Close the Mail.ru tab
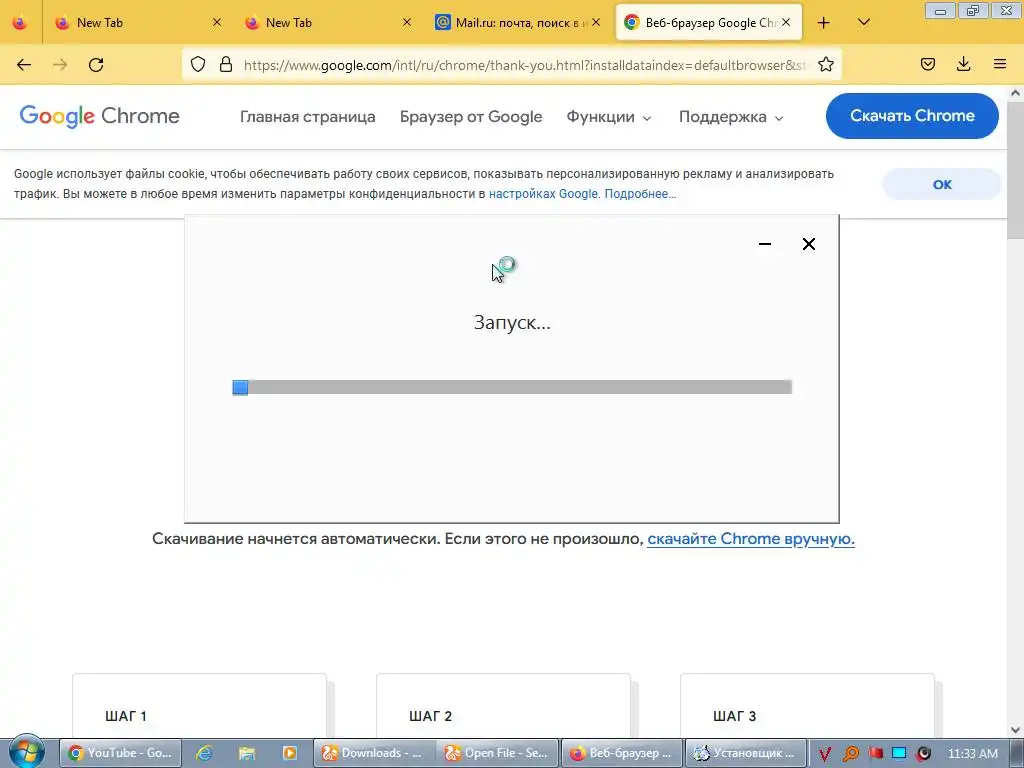Image resolution: width=1024 pixels, height=768 pixels. 596,22
